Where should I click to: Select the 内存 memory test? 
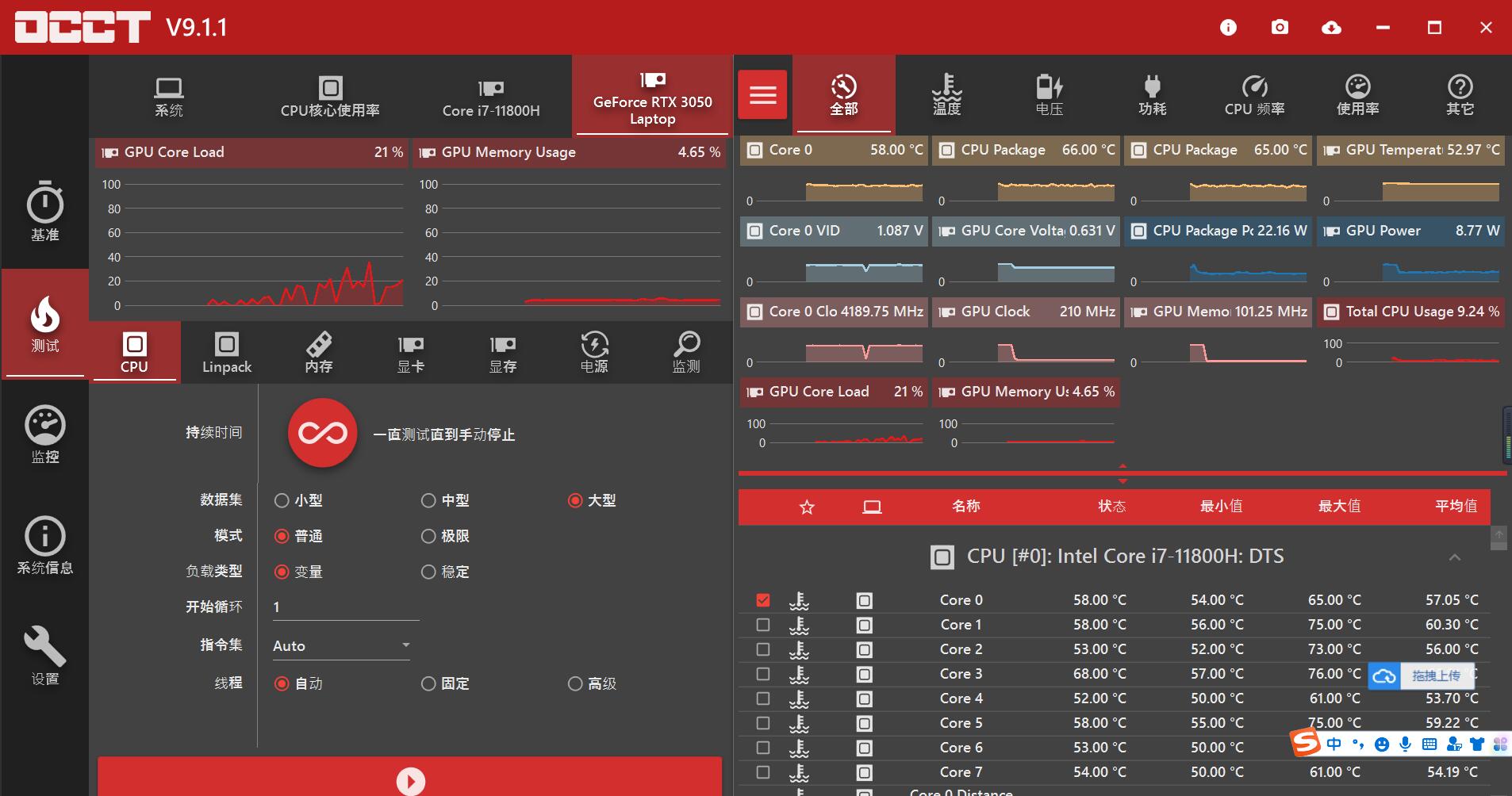click(319, 353)
